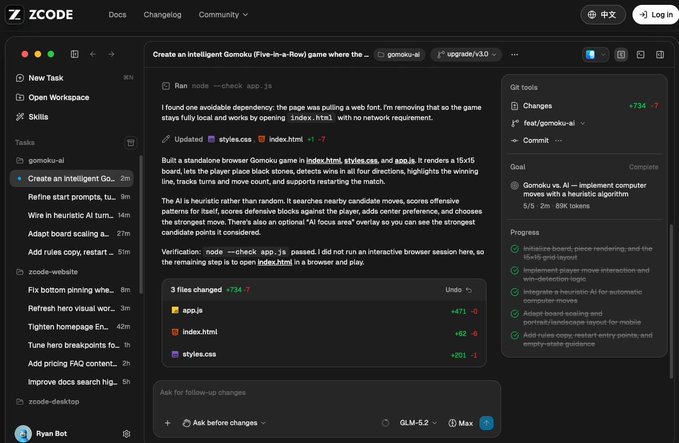Open the Docs menu item
Image resolution: width=679 pixels, height=443 pixels.
(117, 15)
